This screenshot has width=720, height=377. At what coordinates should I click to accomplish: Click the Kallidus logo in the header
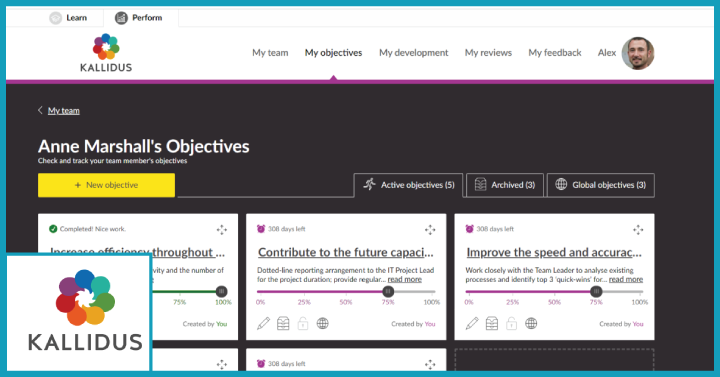click(106, 53)
